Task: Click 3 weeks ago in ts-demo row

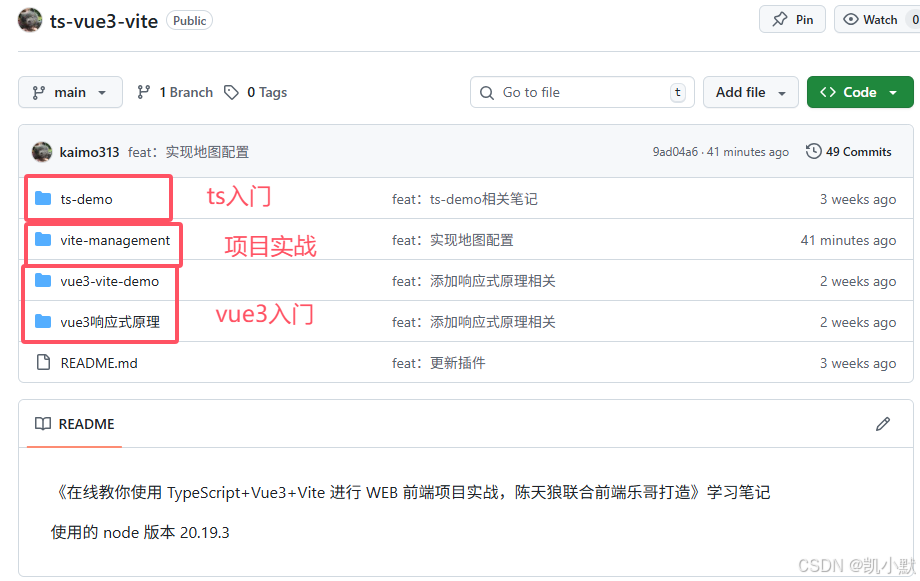Action: pyautogui.click(x=858, y=199)
